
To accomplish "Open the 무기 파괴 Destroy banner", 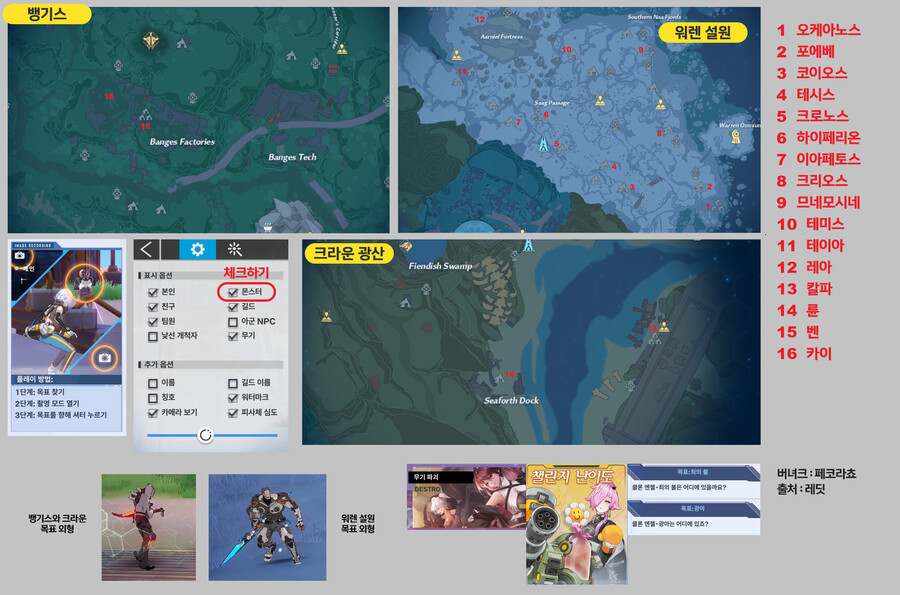I will [x=465, y=496].
